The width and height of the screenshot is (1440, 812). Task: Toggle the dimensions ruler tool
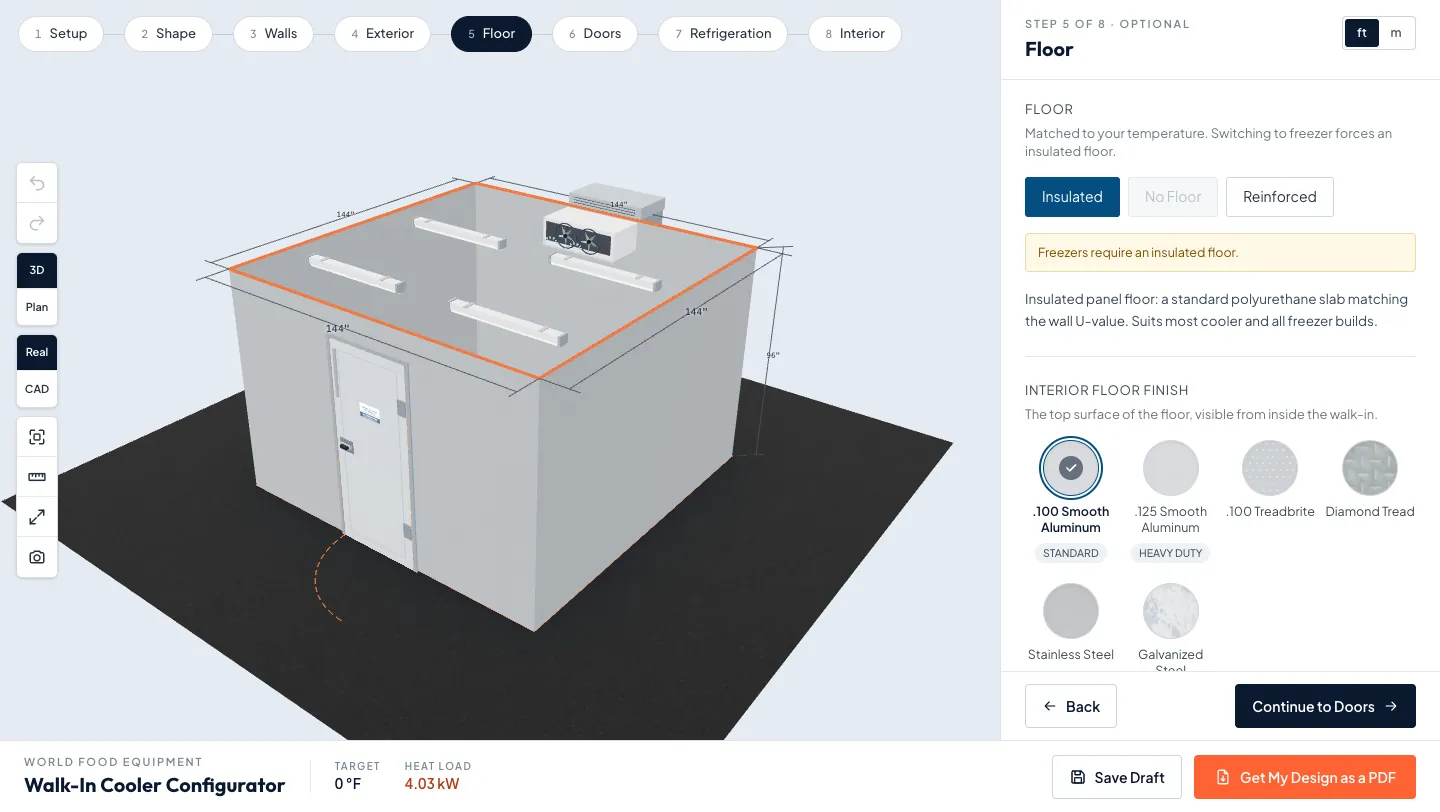[37, 477]
